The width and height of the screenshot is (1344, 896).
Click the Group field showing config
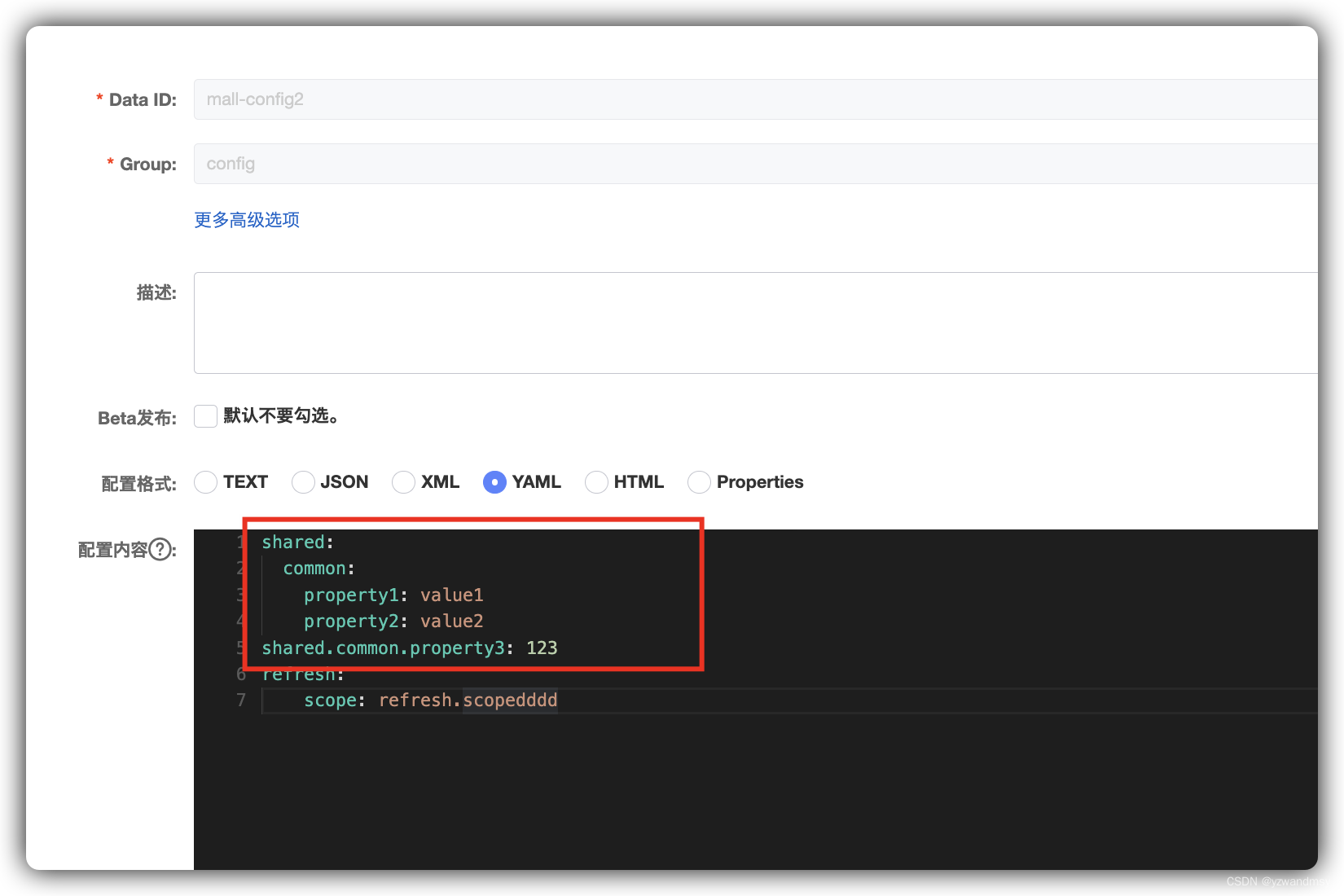570,163
